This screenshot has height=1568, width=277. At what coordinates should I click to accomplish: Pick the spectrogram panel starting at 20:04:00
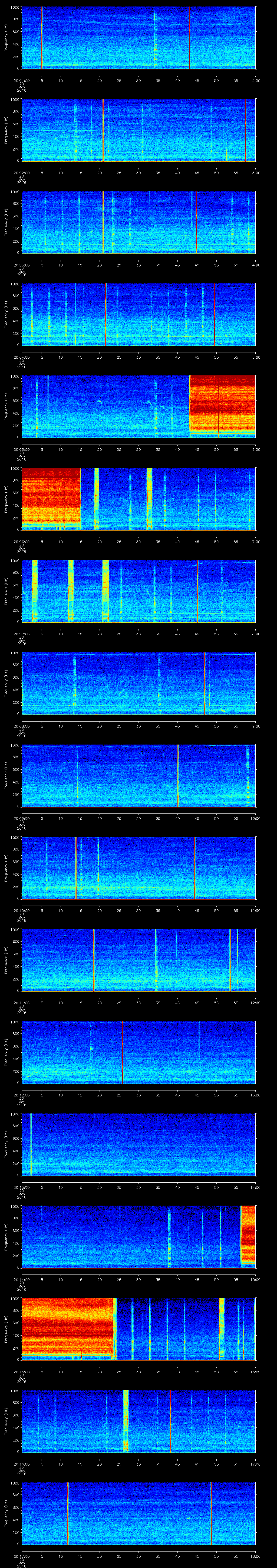pos(139,314)
